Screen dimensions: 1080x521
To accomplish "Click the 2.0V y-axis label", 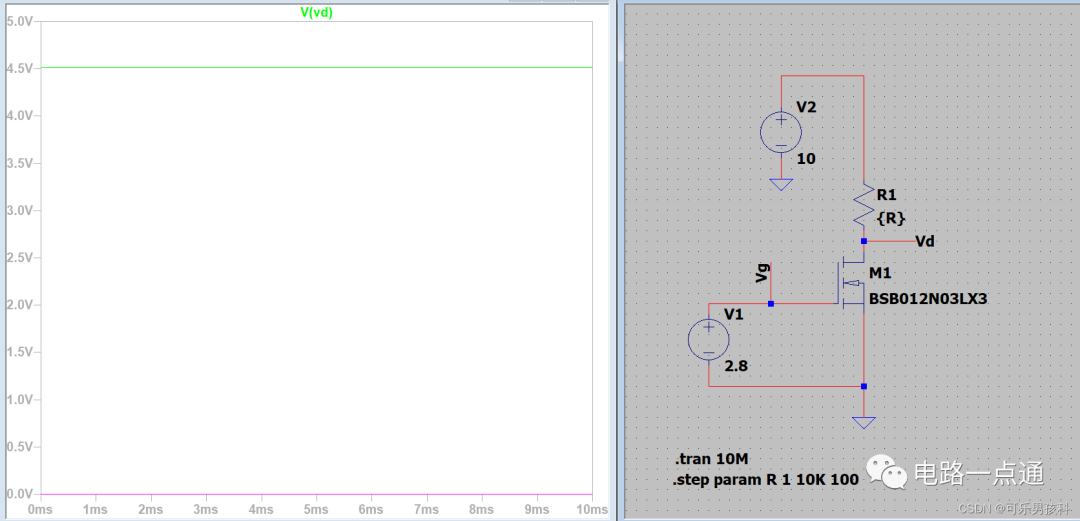I will (19, 305).
